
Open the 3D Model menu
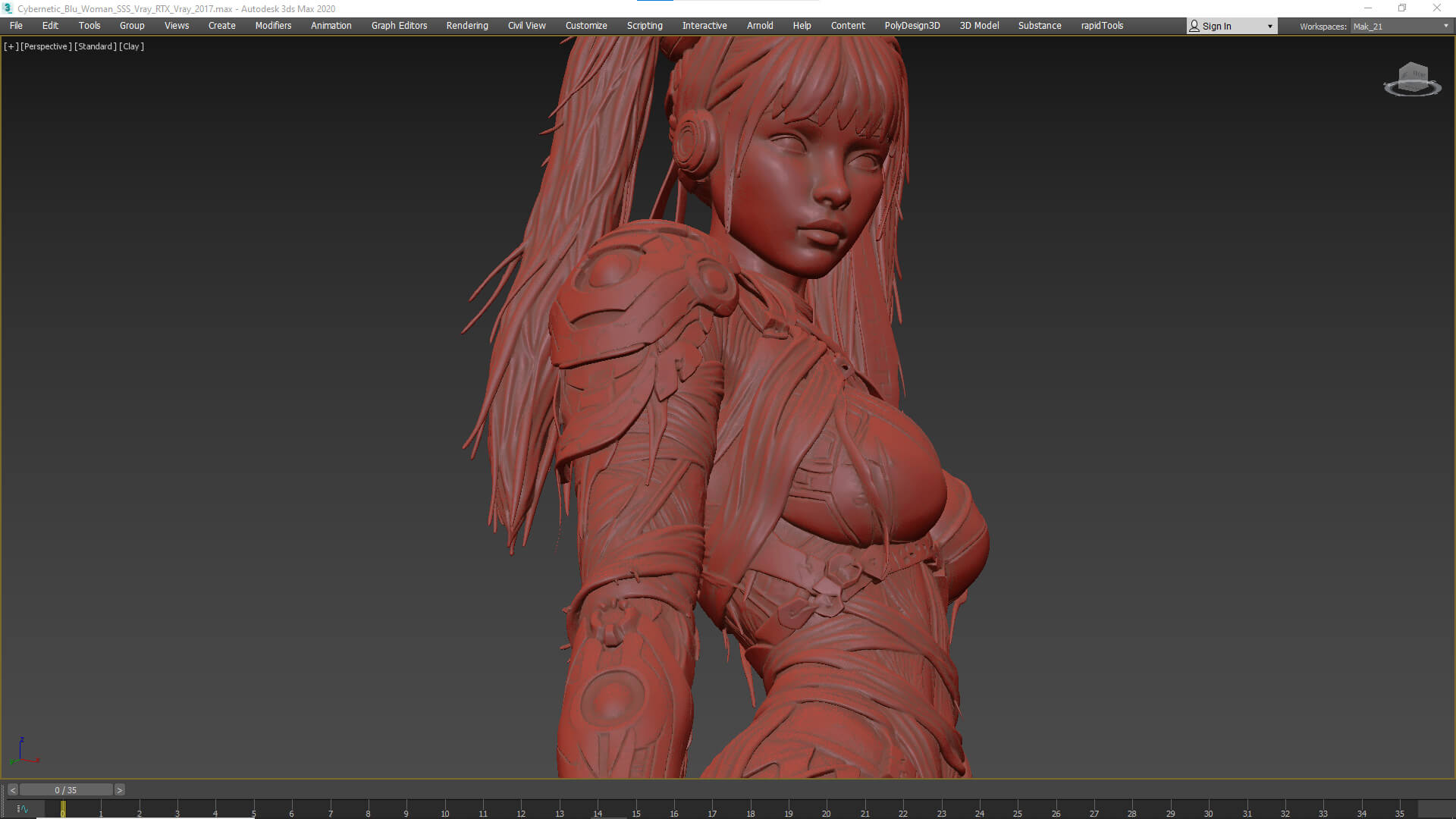click(980, 26)
